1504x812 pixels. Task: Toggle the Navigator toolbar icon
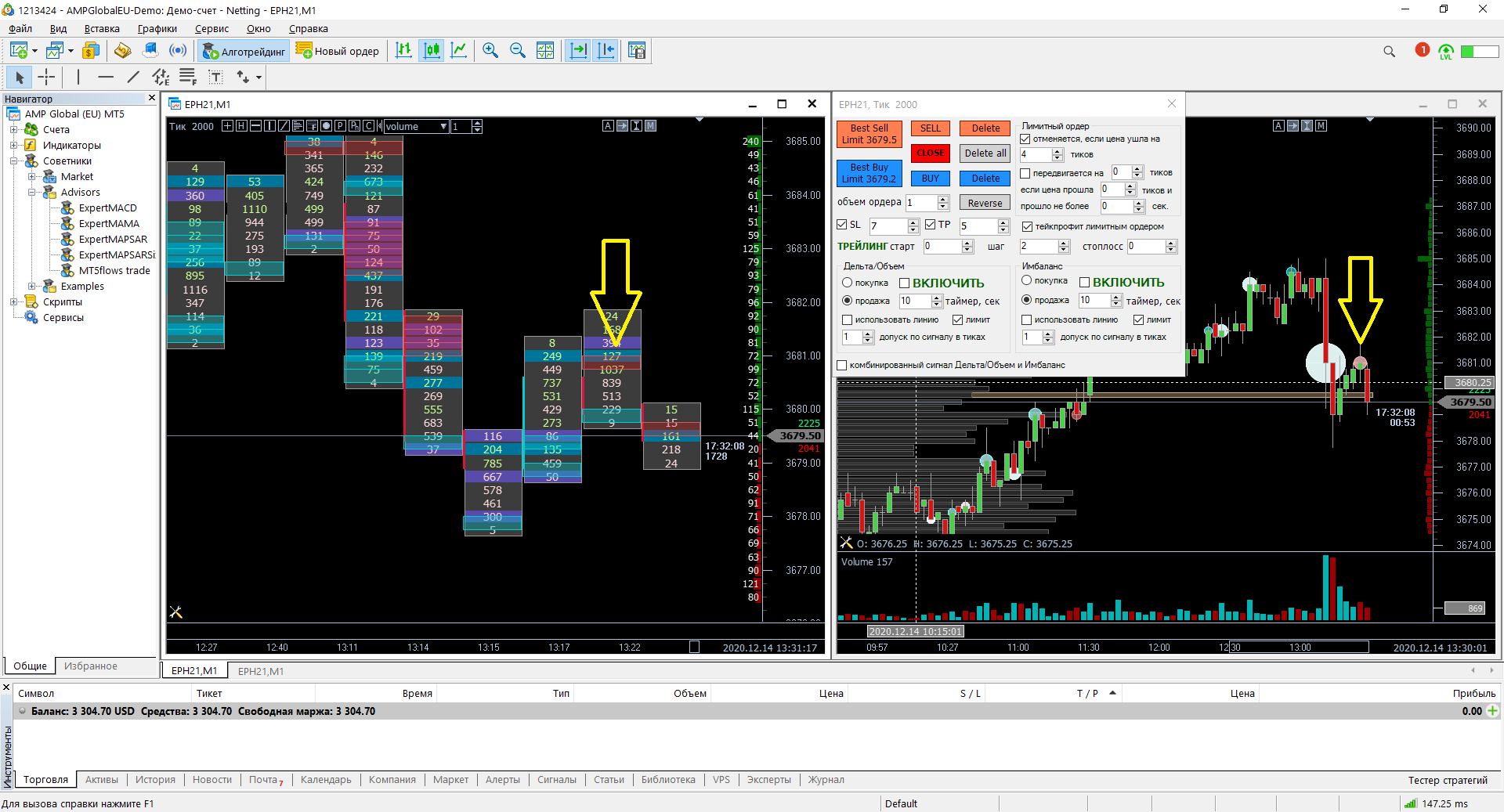pos(122,51)
